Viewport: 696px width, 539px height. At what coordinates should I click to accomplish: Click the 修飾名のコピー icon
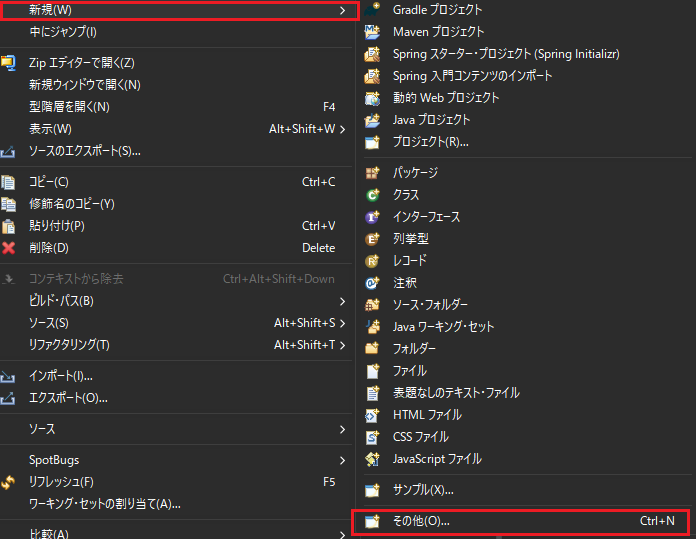8,204
